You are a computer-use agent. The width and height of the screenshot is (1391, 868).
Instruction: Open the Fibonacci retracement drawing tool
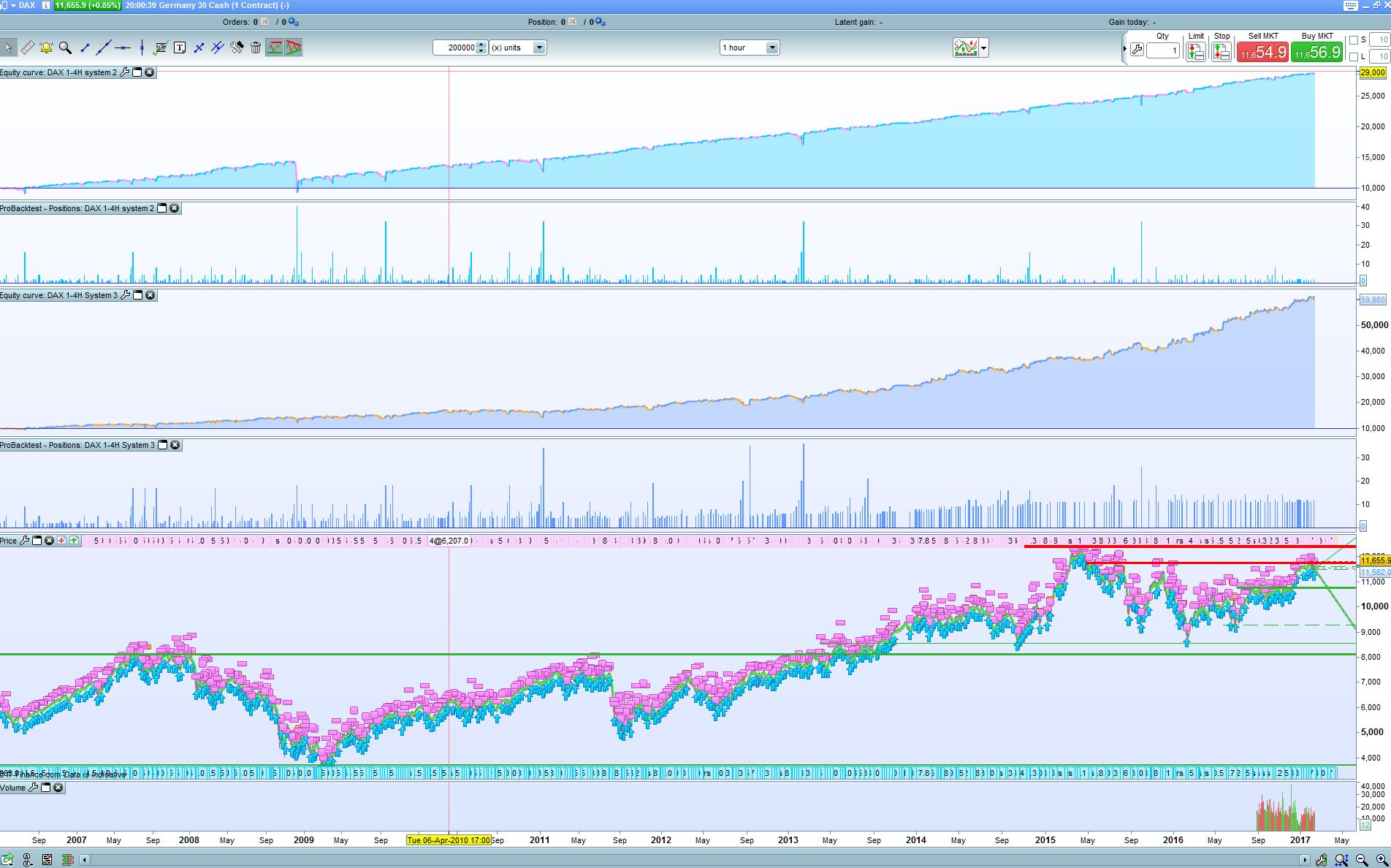click(x=161, y=47)
